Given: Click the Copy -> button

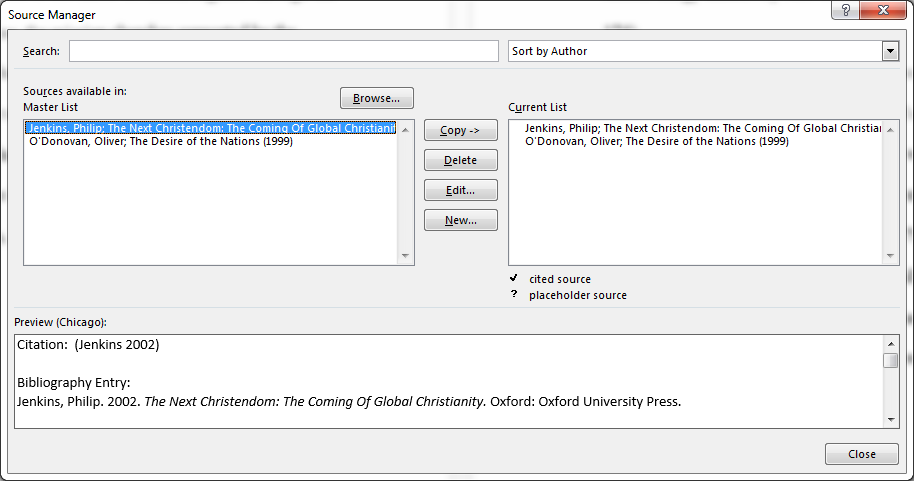Looking at the screenshot, I should (x=460, y=130).
